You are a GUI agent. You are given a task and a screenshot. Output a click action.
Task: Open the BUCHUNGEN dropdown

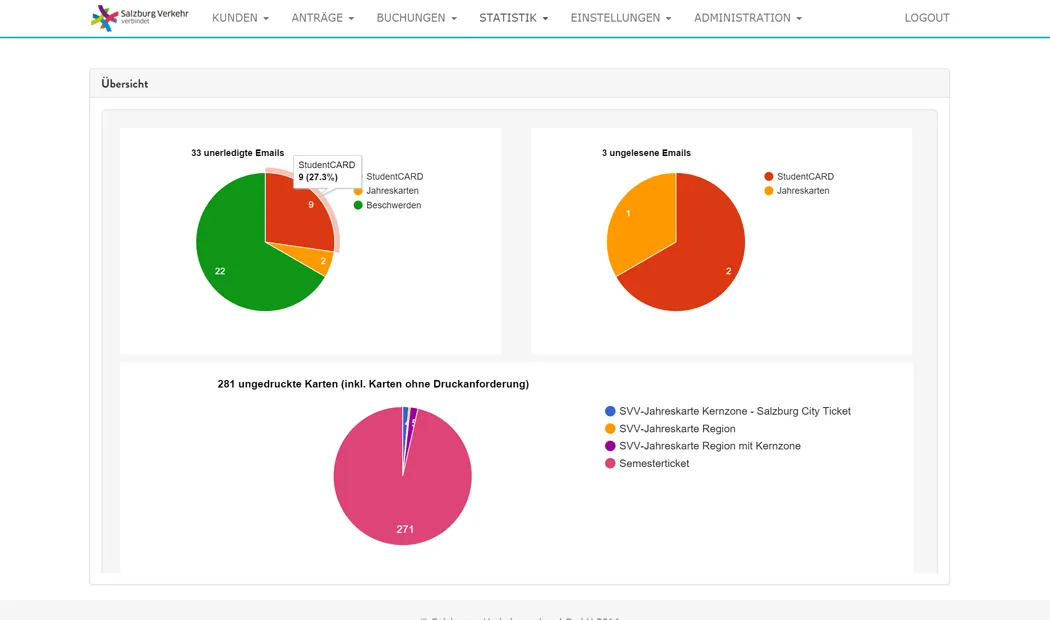(416, 18)
